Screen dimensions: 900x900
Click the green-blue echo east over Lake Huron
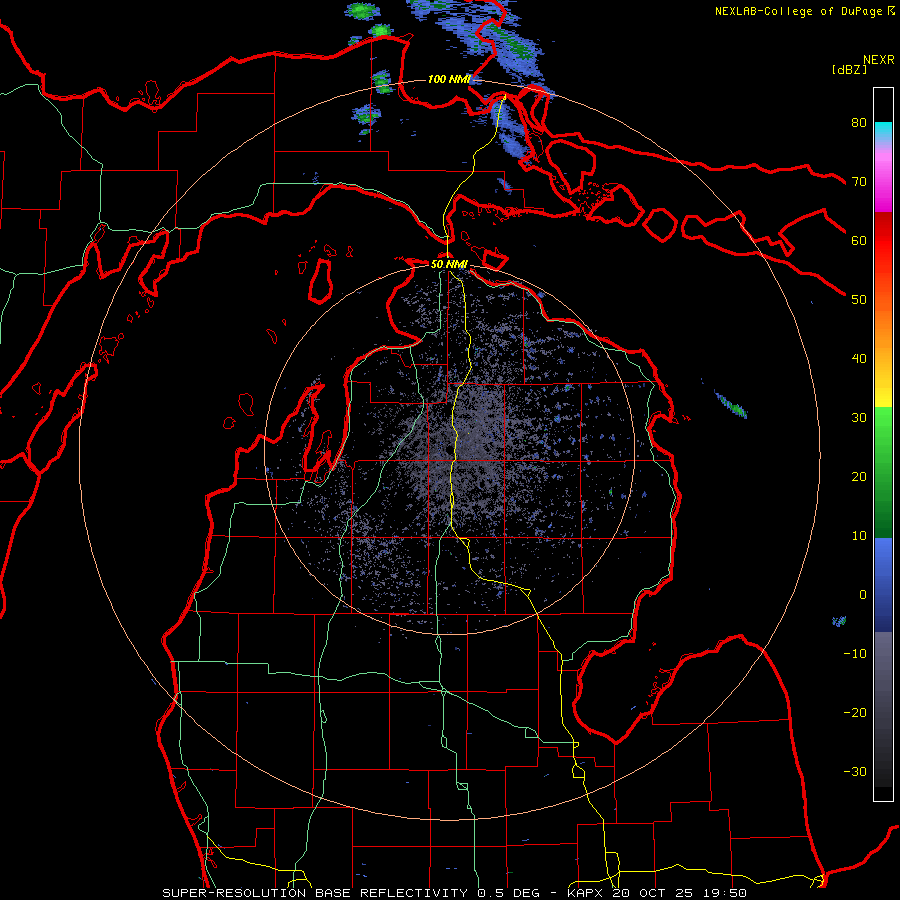pyautogui.click(x=730, y=404)
